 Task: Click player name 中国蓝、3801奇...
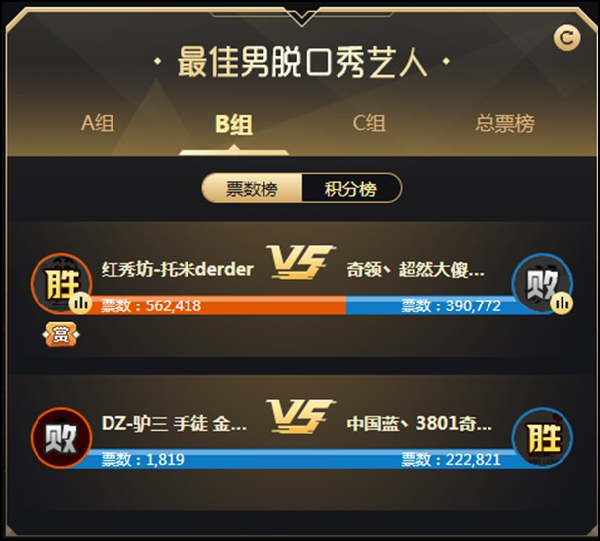[x=419, y=424]
